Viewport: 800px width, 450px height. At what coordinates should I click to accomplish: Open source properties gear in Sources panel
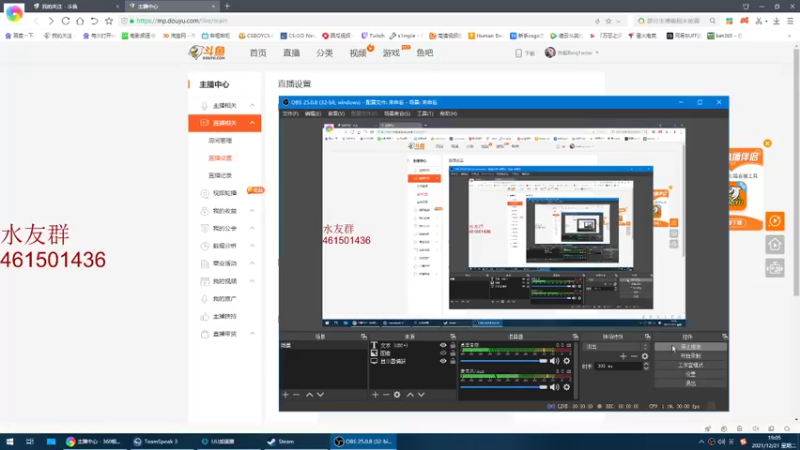(397, 394)
